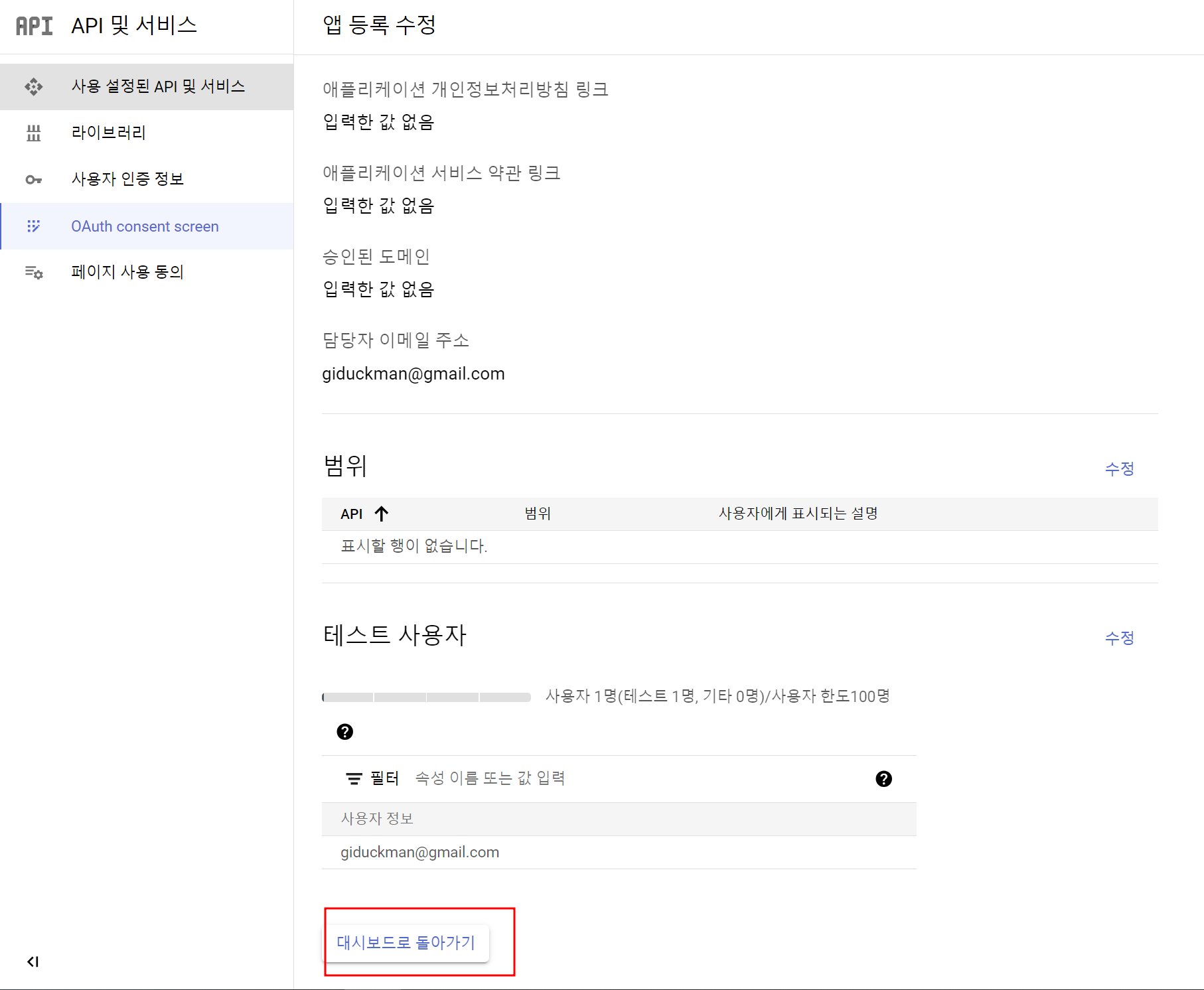Click 표시할 행이 없습니다 empty row text
This screenshot has height=990, width=1204.
pos(414,546)
